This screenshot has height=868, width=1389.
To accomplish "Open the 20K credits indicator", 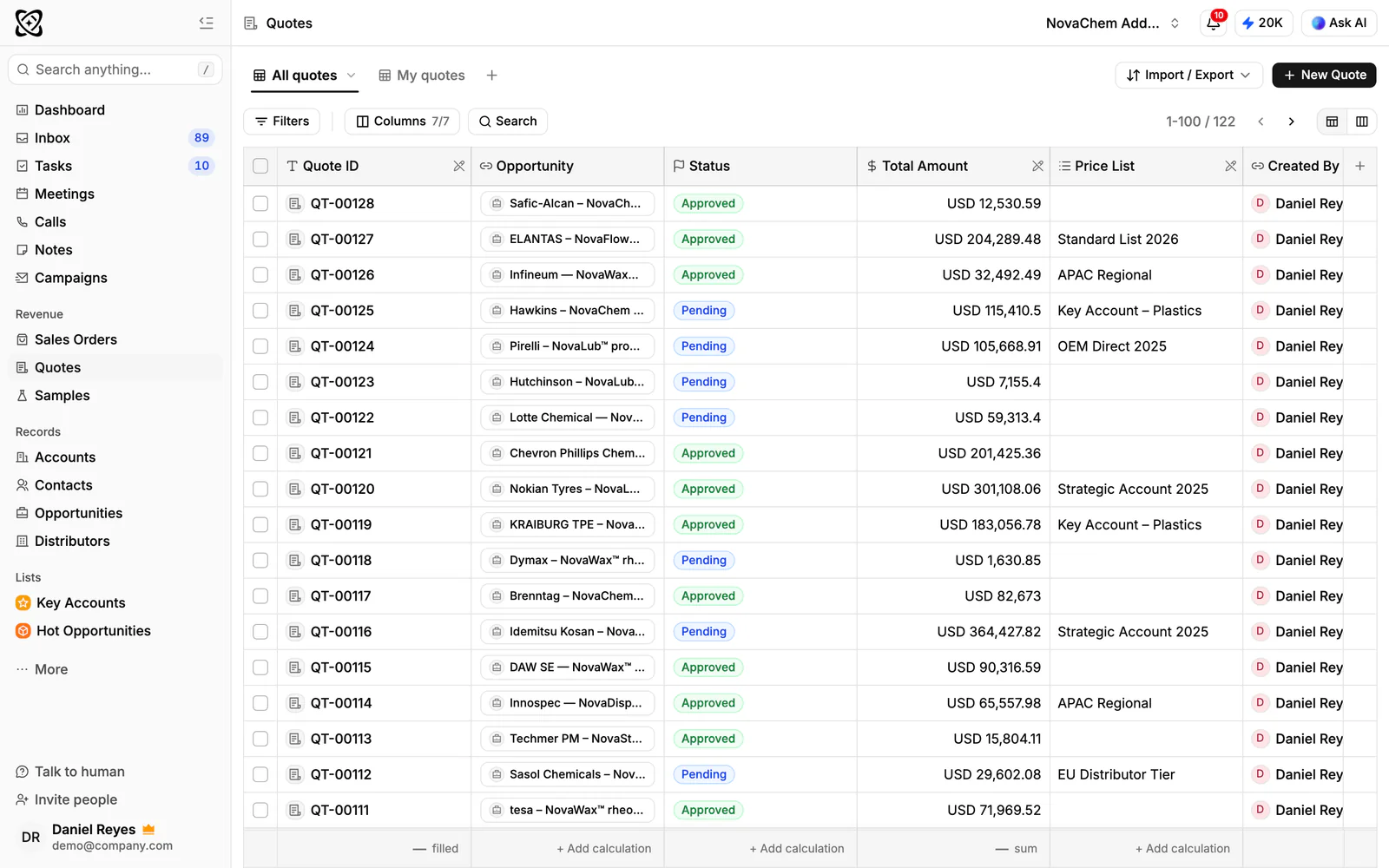I will pos(1263,23).
